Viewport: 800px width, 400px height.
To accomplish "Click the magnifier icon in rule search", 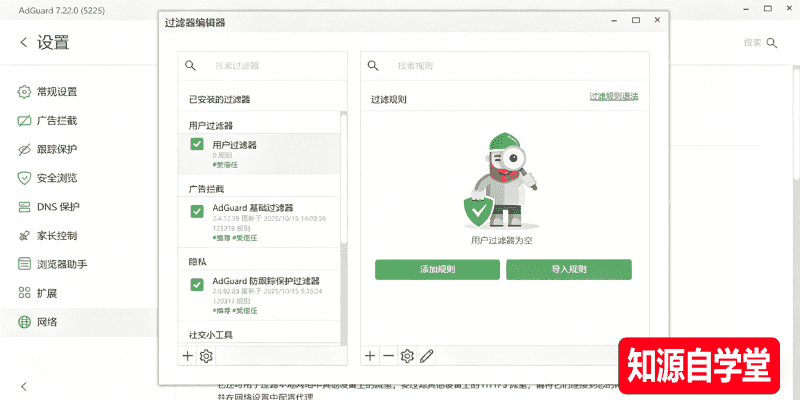I will point(373,65).
